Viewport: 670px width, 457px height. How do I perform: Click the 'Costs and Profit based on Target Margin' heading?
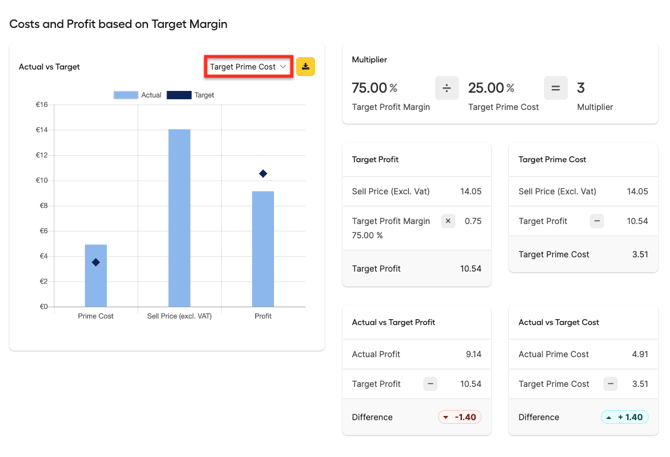click(118, 24)
